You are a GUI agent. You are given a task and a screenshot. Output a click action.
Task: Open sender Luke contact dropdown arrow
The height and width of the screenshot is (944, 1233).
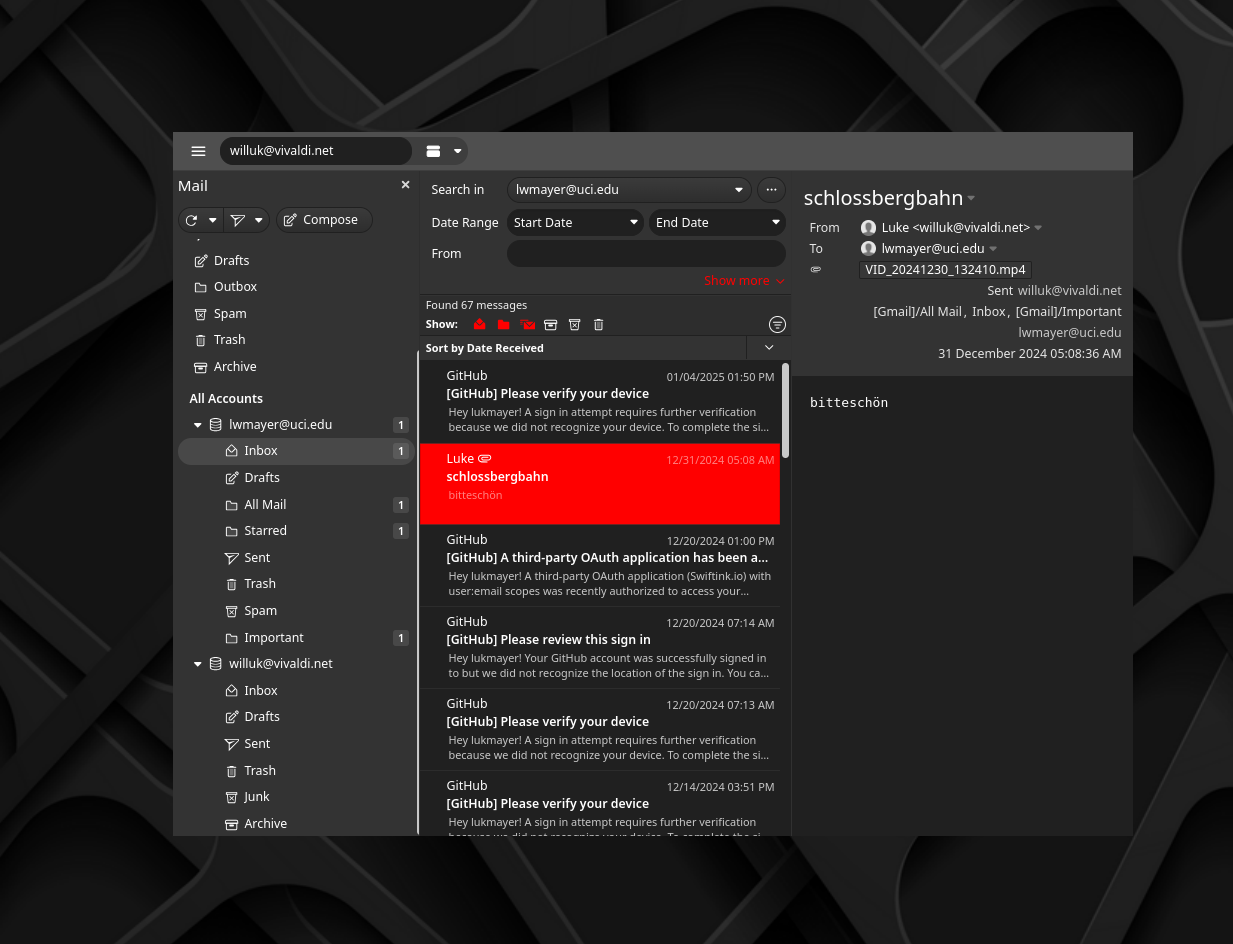[1038, 228]
